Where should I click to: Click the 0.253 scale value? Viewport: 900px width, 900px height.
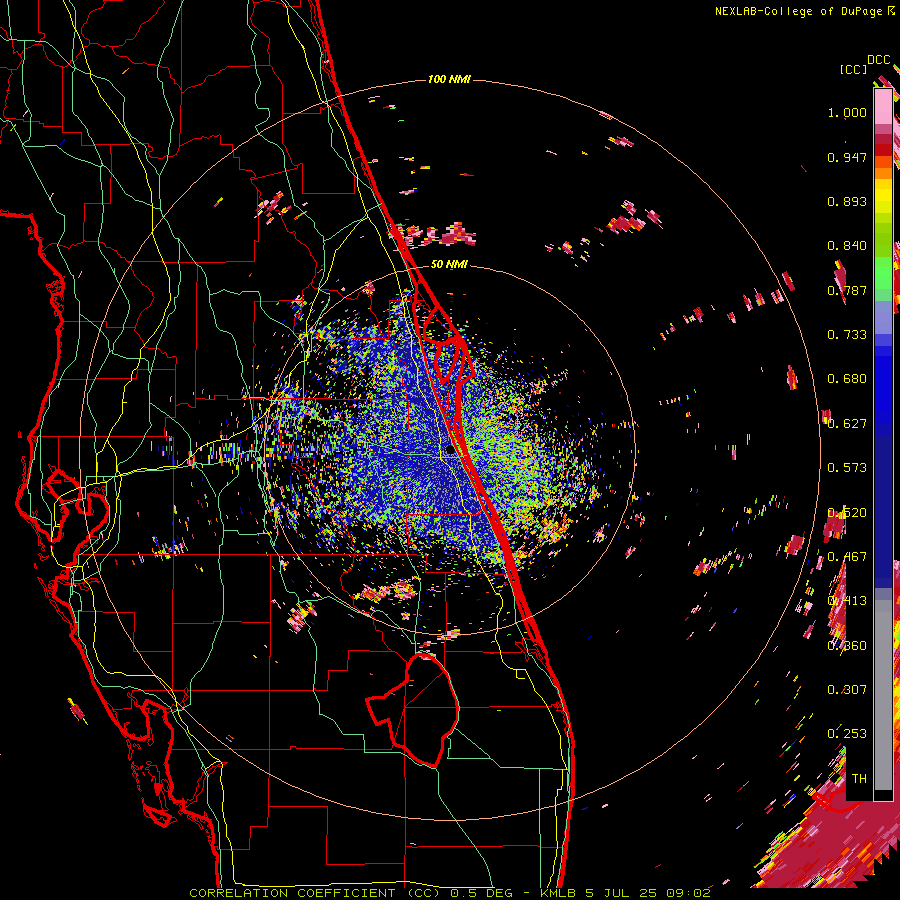pos(847,734)
